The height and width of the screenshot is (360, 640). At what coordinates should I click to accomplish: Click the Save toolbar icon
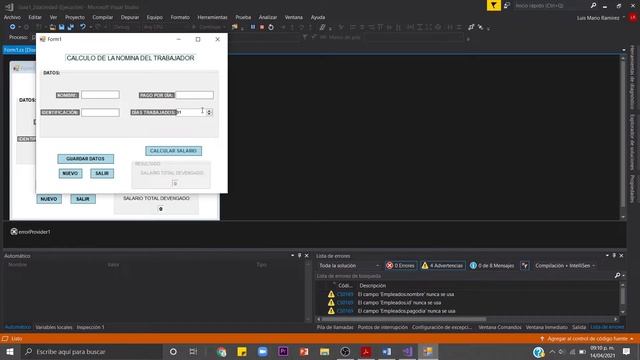coord(61,27)
